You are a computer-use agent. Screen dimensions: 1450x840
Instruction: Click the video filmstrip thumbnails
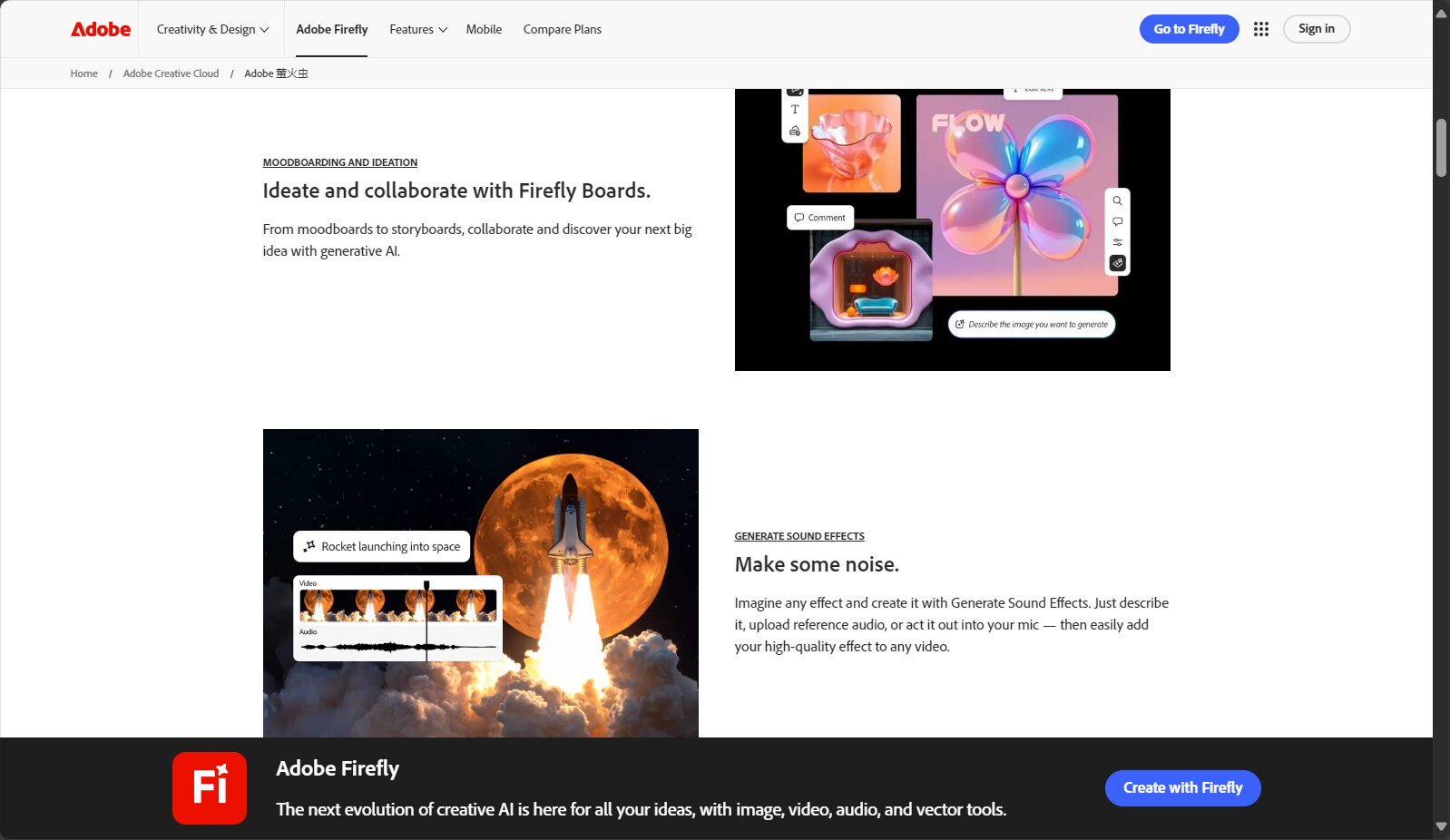[x=398, y=605]
